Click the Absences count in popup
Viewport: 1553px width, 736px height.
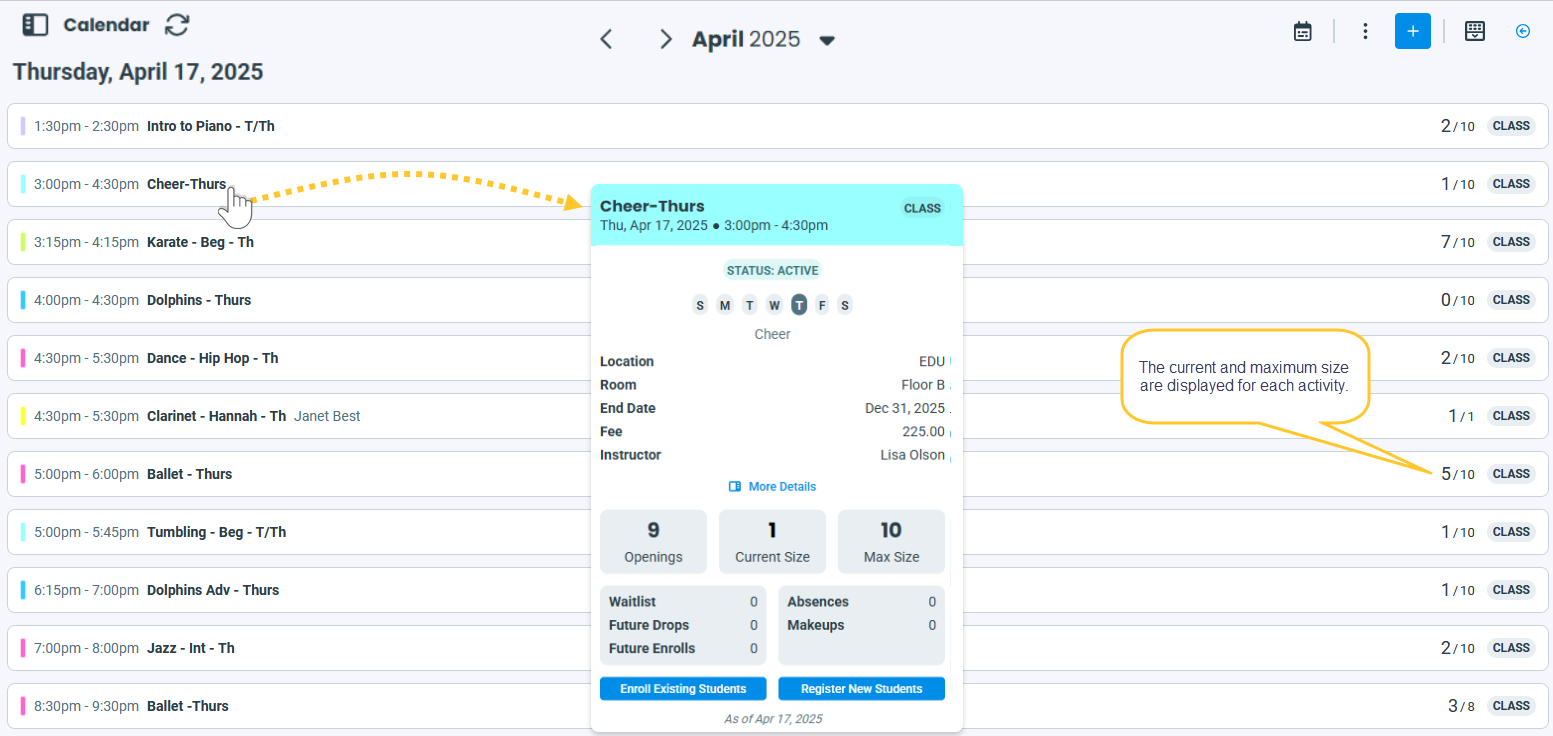click(x=932, y=602)
